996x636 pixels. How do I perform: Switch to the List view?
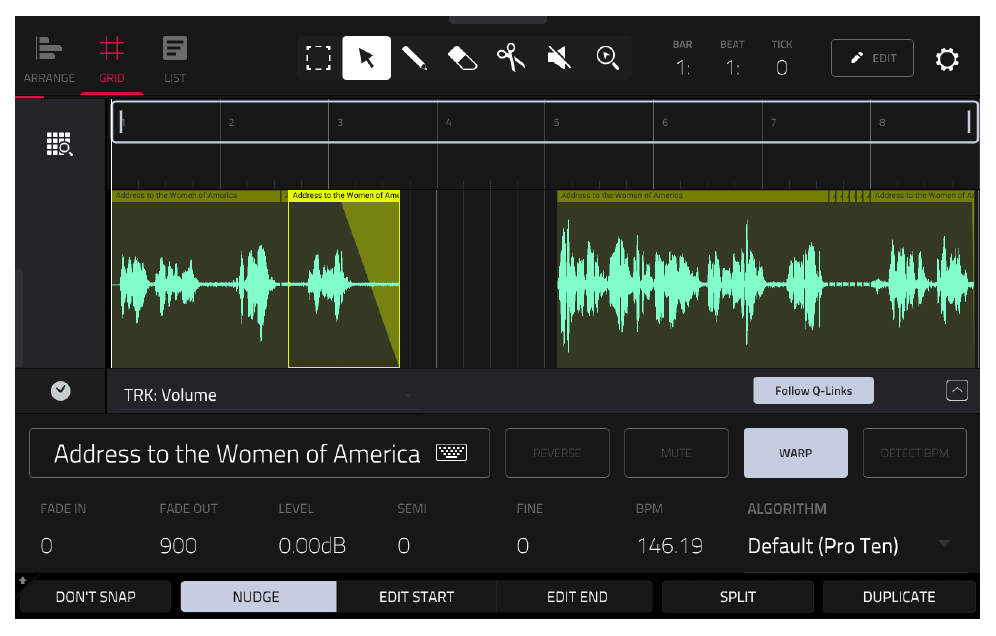pos(175,60)
